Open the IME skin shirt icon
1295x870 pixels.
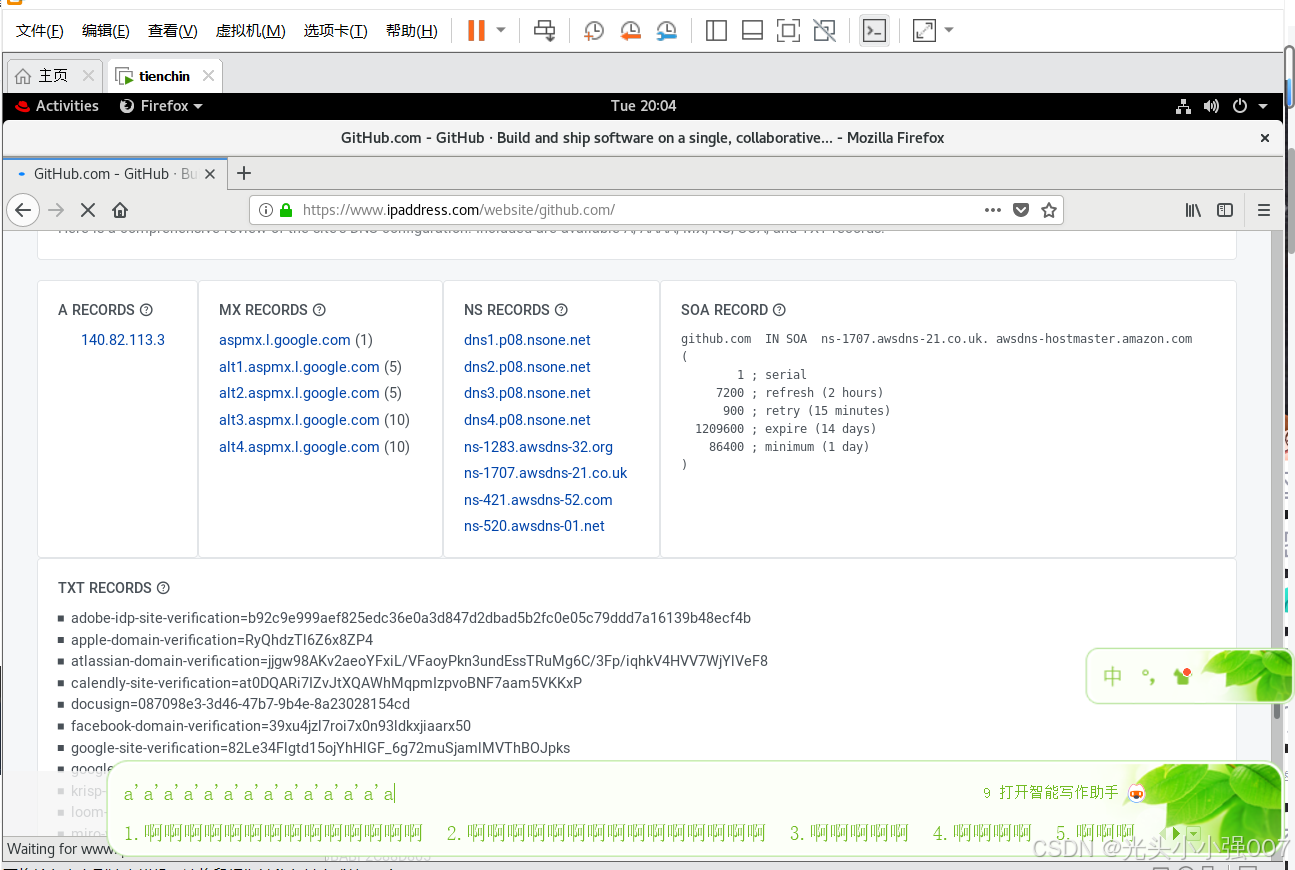[1184, 676]
